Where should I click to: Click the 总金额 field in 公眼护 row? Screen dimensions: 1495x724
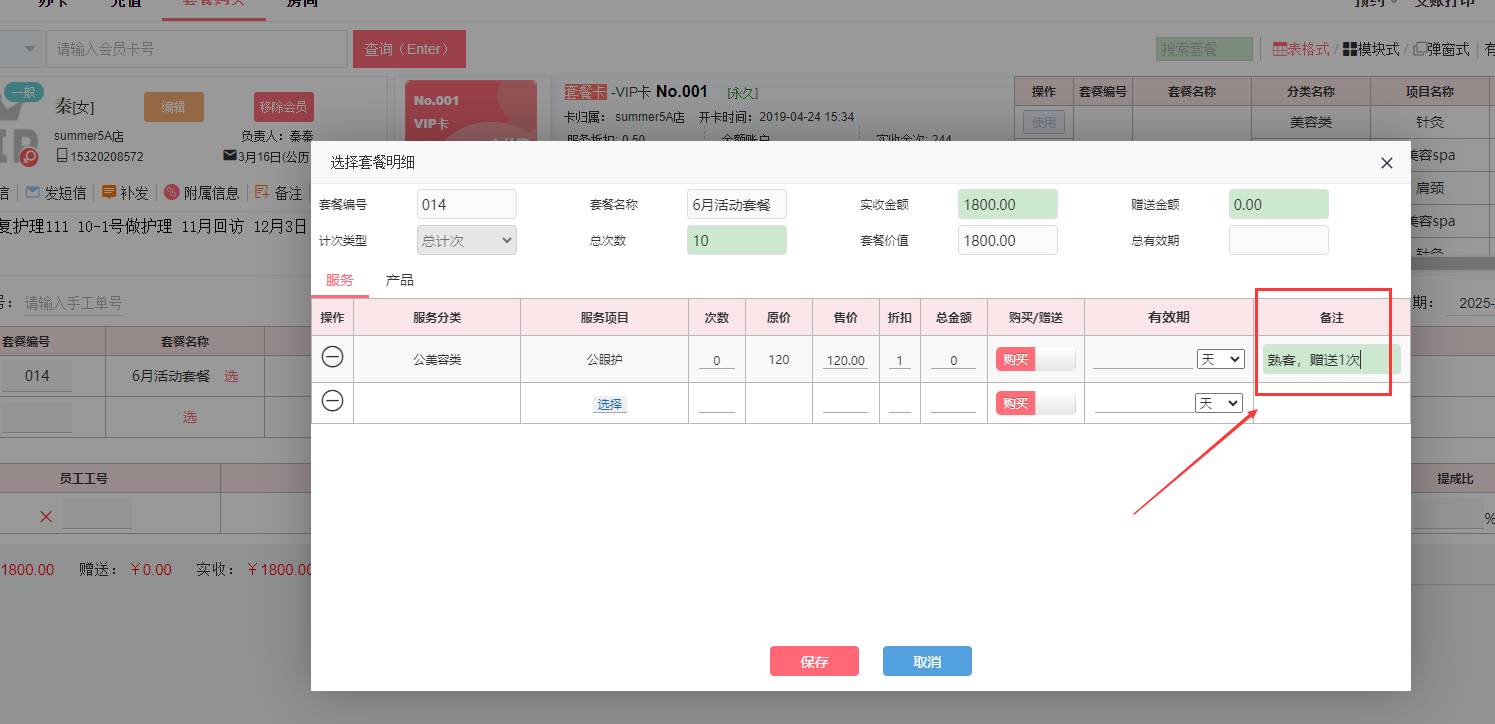(954, 360)
